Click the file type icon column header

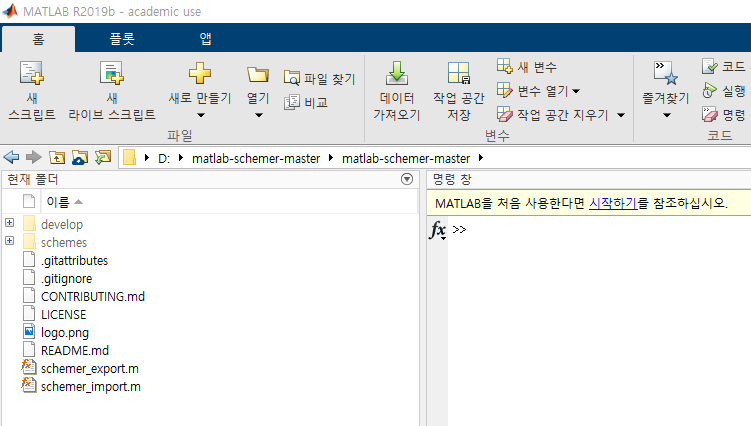[x=29, y=201]
